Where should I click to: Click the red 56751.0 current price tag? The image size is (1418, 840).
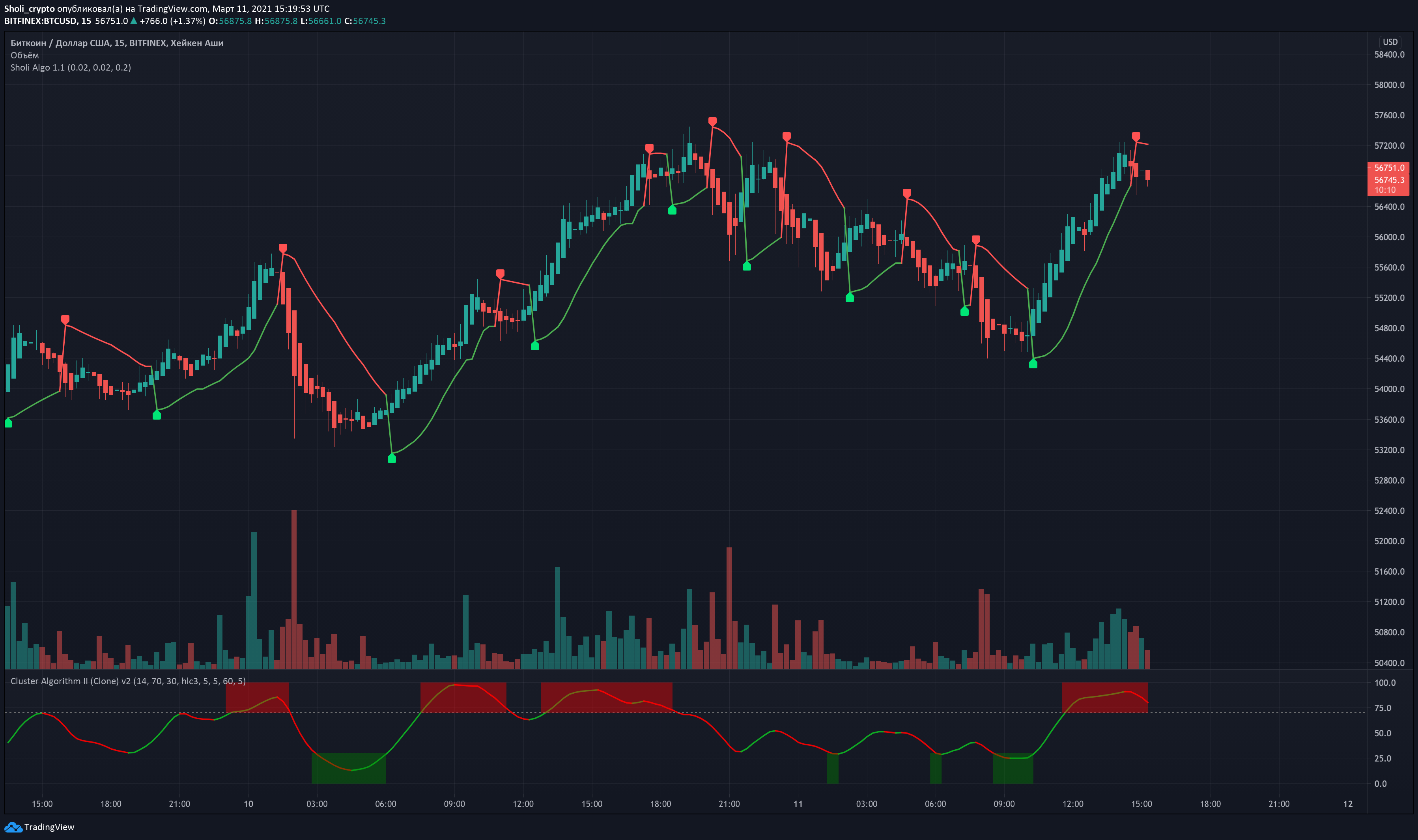coord(1388,168)
